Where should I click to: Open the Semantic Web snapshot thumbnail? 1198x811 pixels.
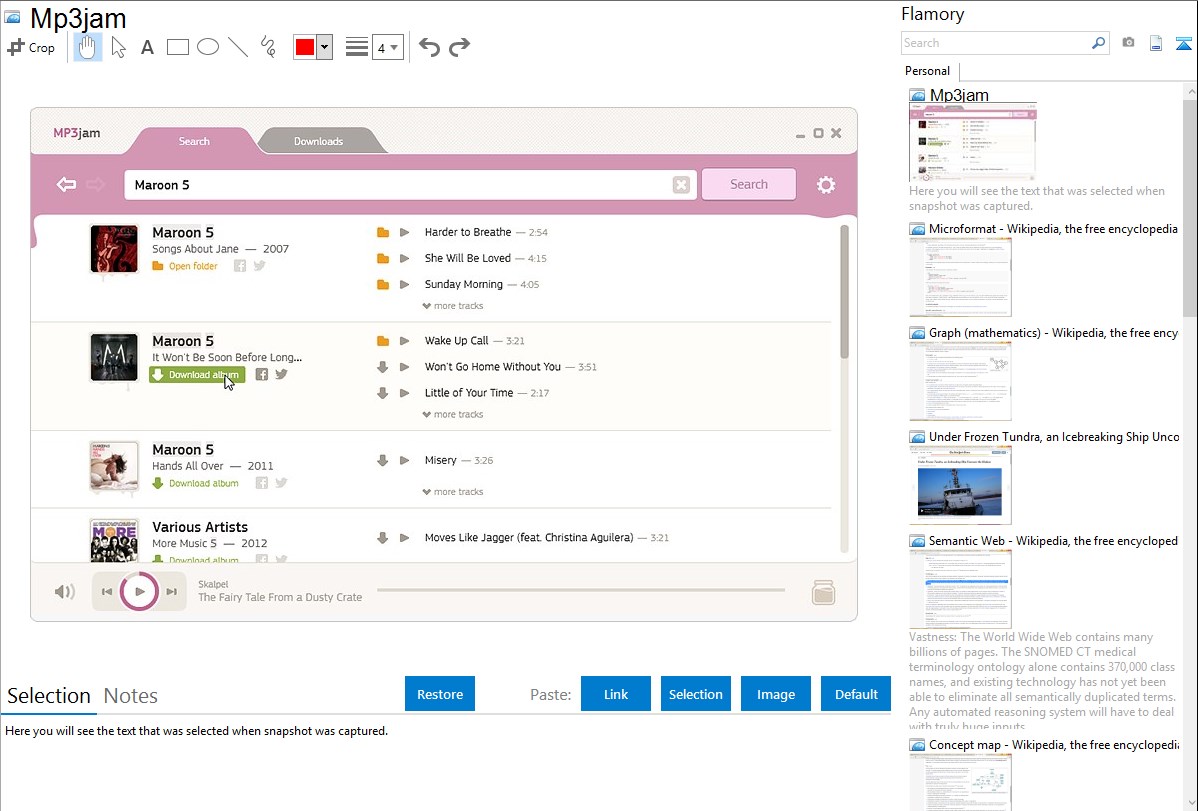pyautogui.click(x=960, y=589)
